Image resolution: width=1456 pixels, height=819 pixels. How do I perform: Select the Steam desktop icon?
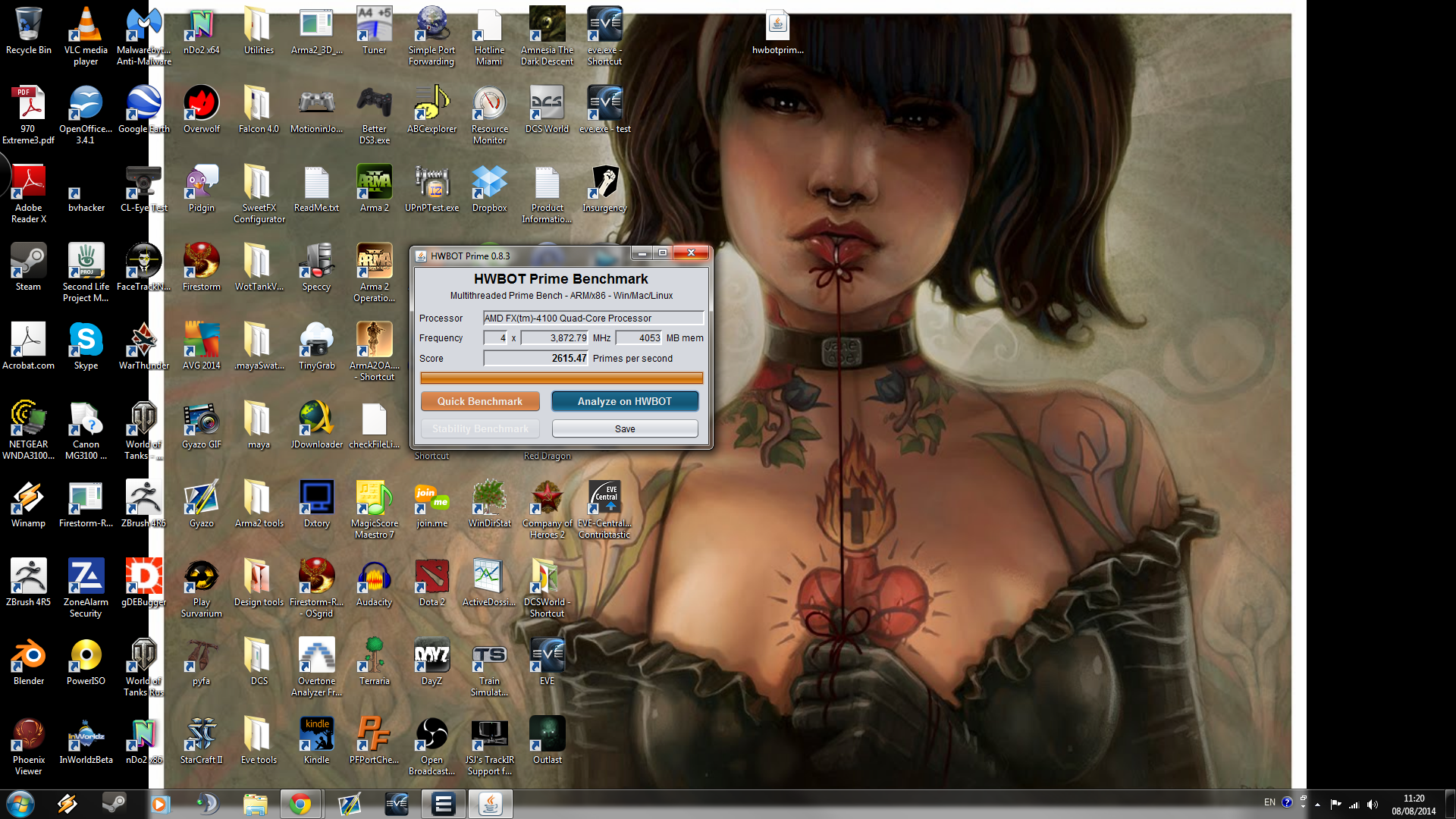tap(29, 267)
